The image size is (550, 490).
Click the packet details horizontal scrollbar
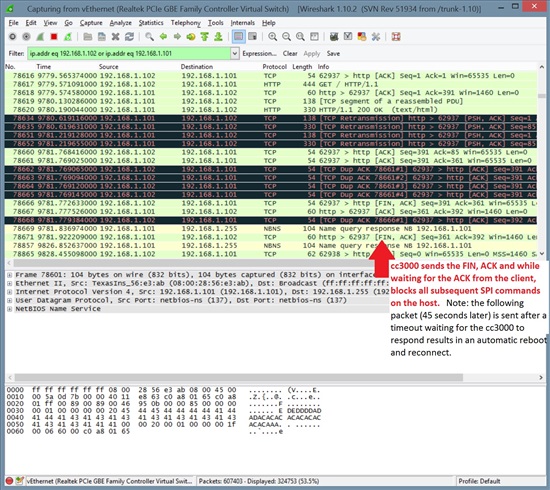click(239, 377)
